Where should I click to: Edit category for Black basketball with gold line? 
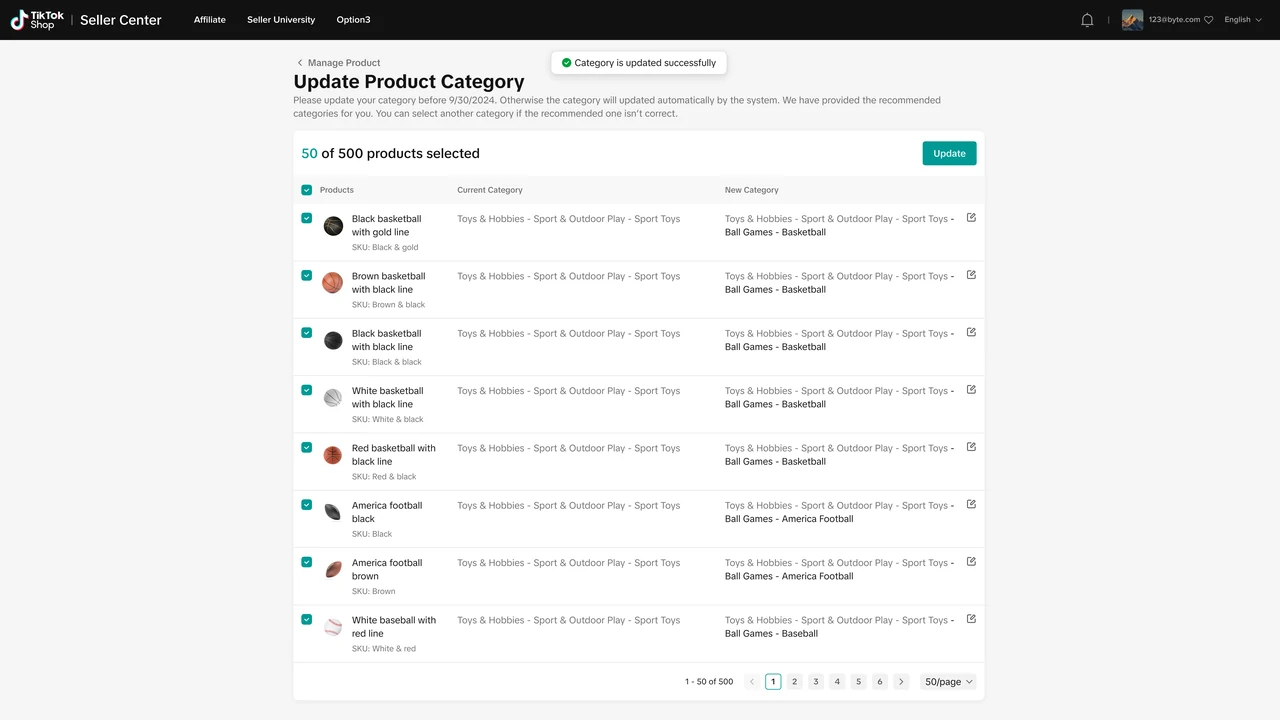[971, 218]
